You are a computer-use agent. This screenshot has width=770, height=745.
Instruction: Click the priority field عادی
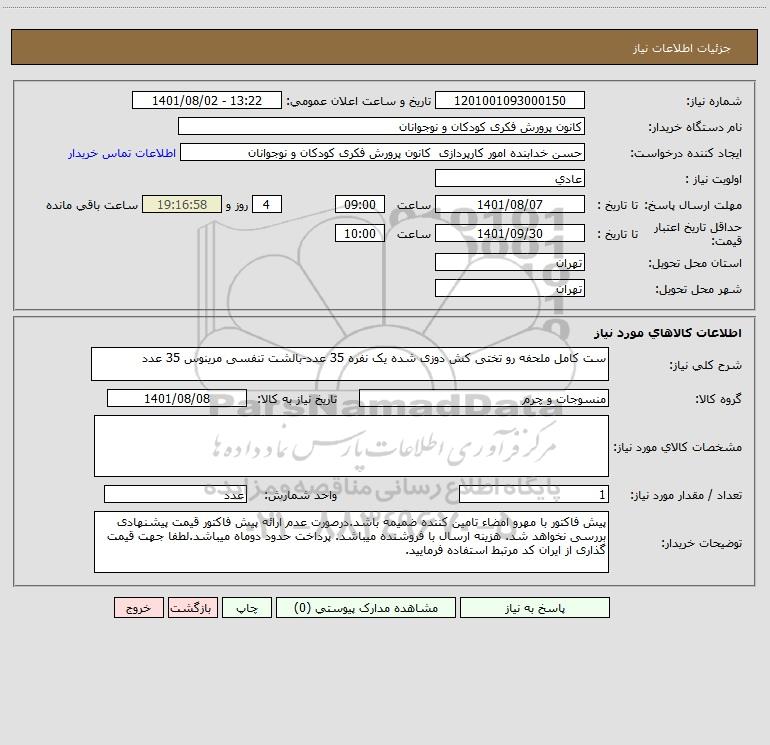pos(510,178)
